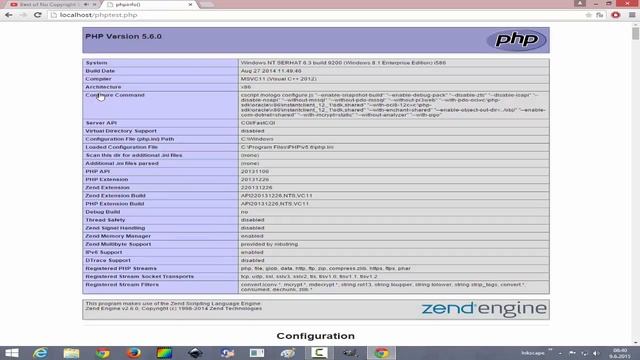Reload the phptest.php page

coord(38,15)
